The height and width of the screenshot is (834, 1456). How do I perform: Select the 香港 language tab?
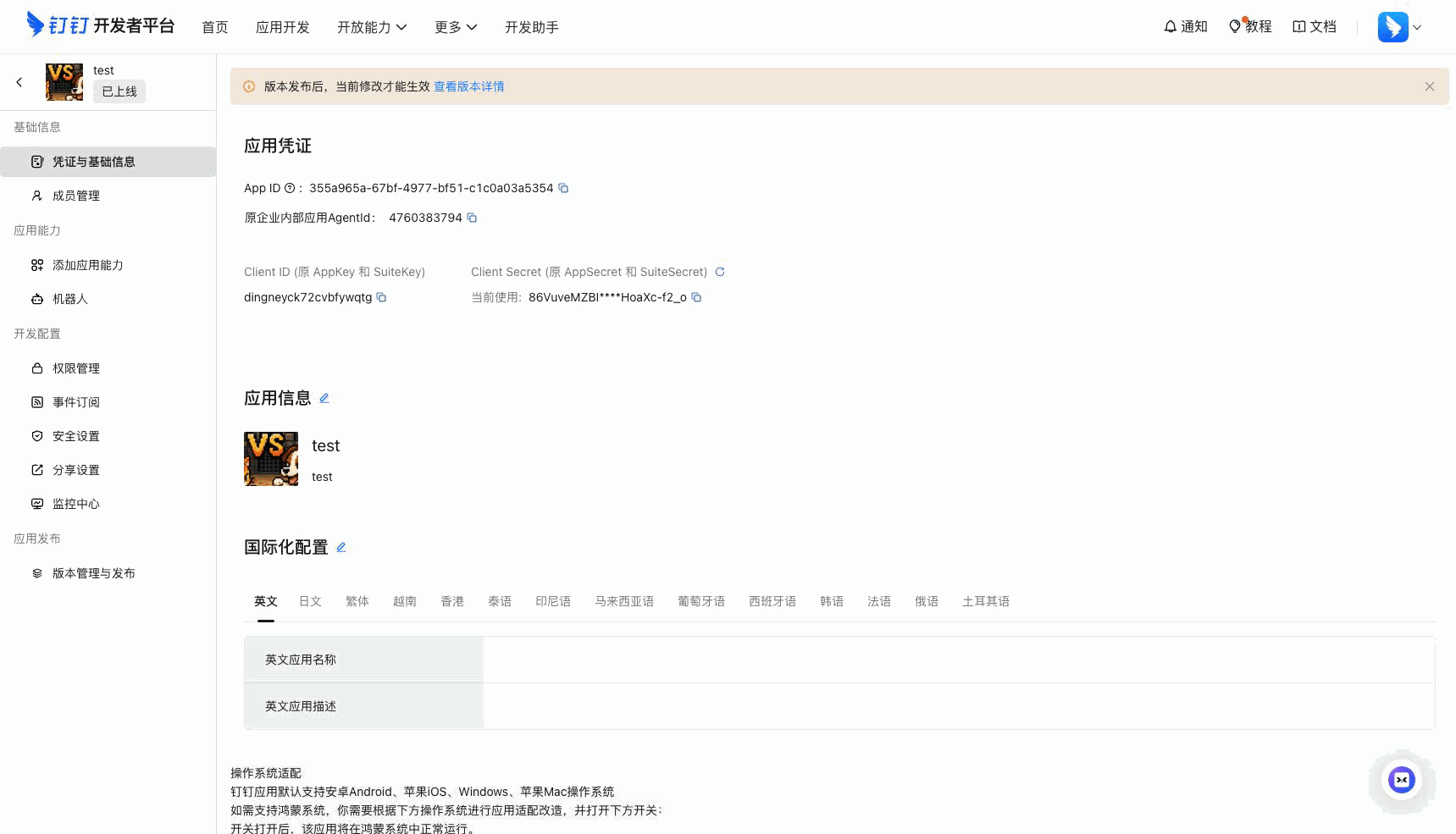[452, 601]
